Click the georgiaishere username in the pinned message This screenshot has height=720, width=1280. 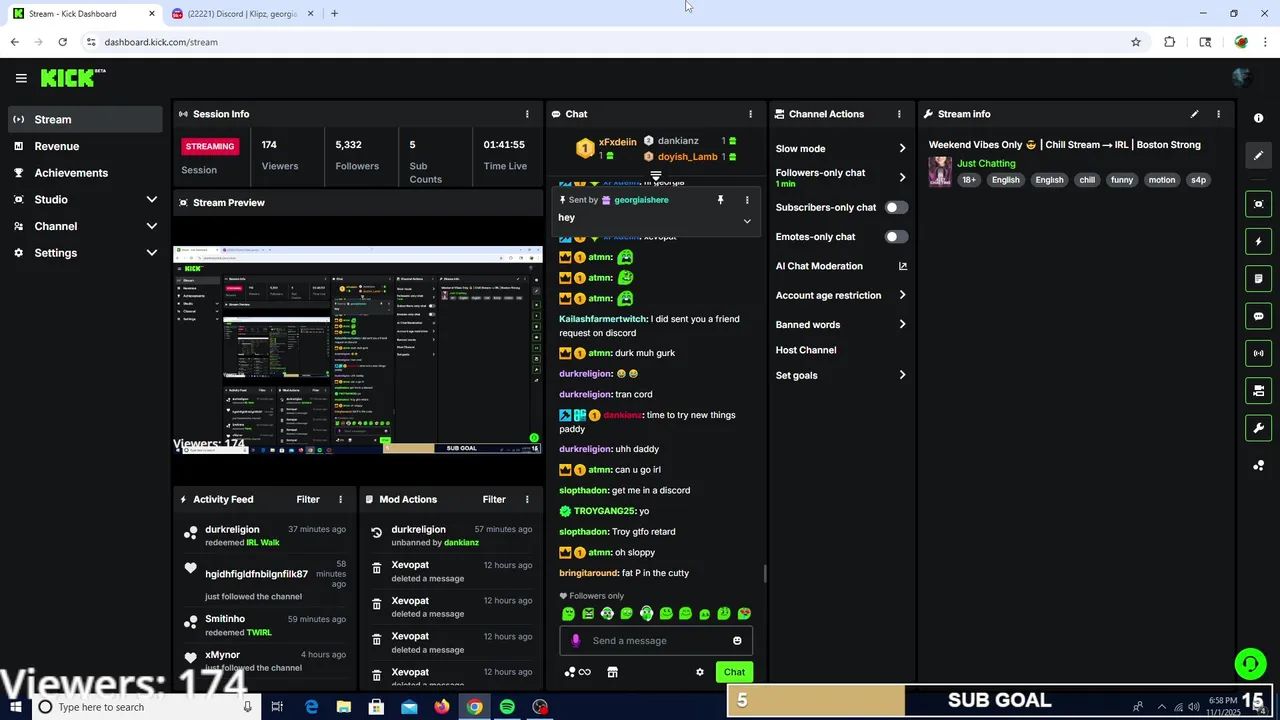click(x=641, y=200)
